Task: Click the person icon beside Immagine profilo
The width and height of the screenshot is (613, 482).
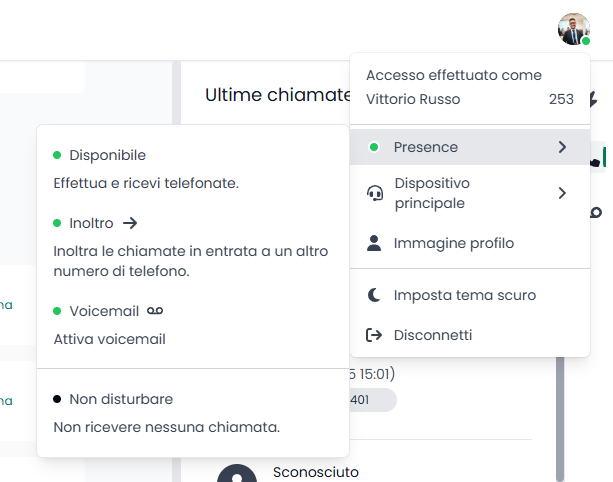Action: (375, 243)
